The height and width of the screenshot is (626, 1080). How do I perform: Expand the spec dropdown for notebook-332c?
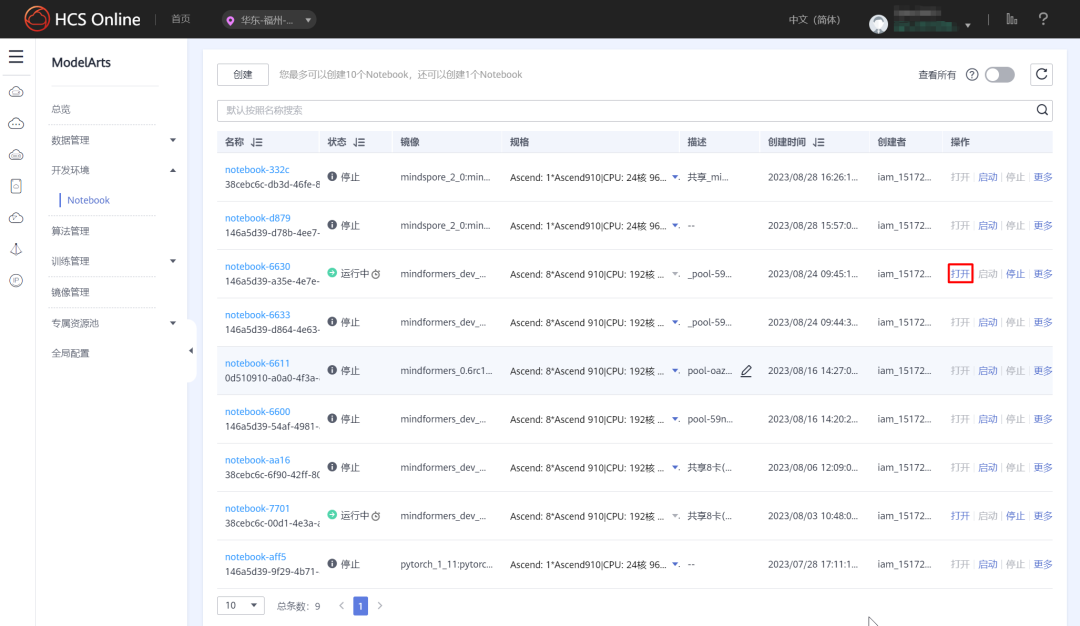point(675,177)
